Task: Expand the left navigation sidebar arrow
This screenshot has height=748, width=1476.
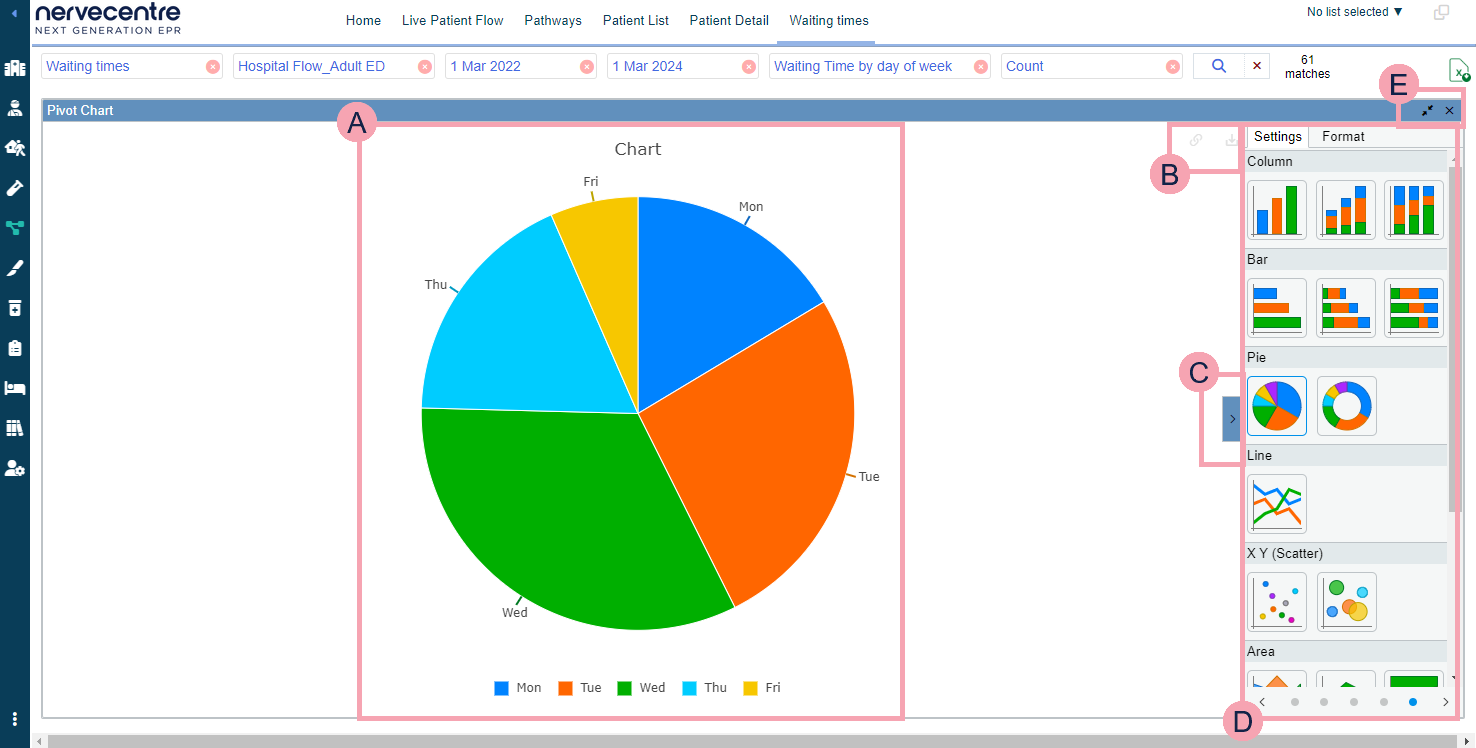Action: pos(14,14)
